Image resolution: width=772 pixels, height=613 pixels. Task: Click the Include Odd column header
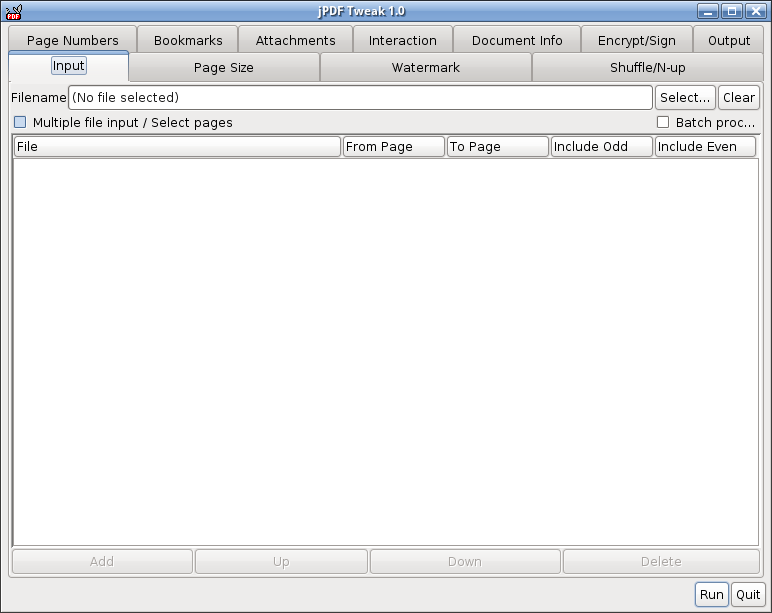(x=602, y=147)
